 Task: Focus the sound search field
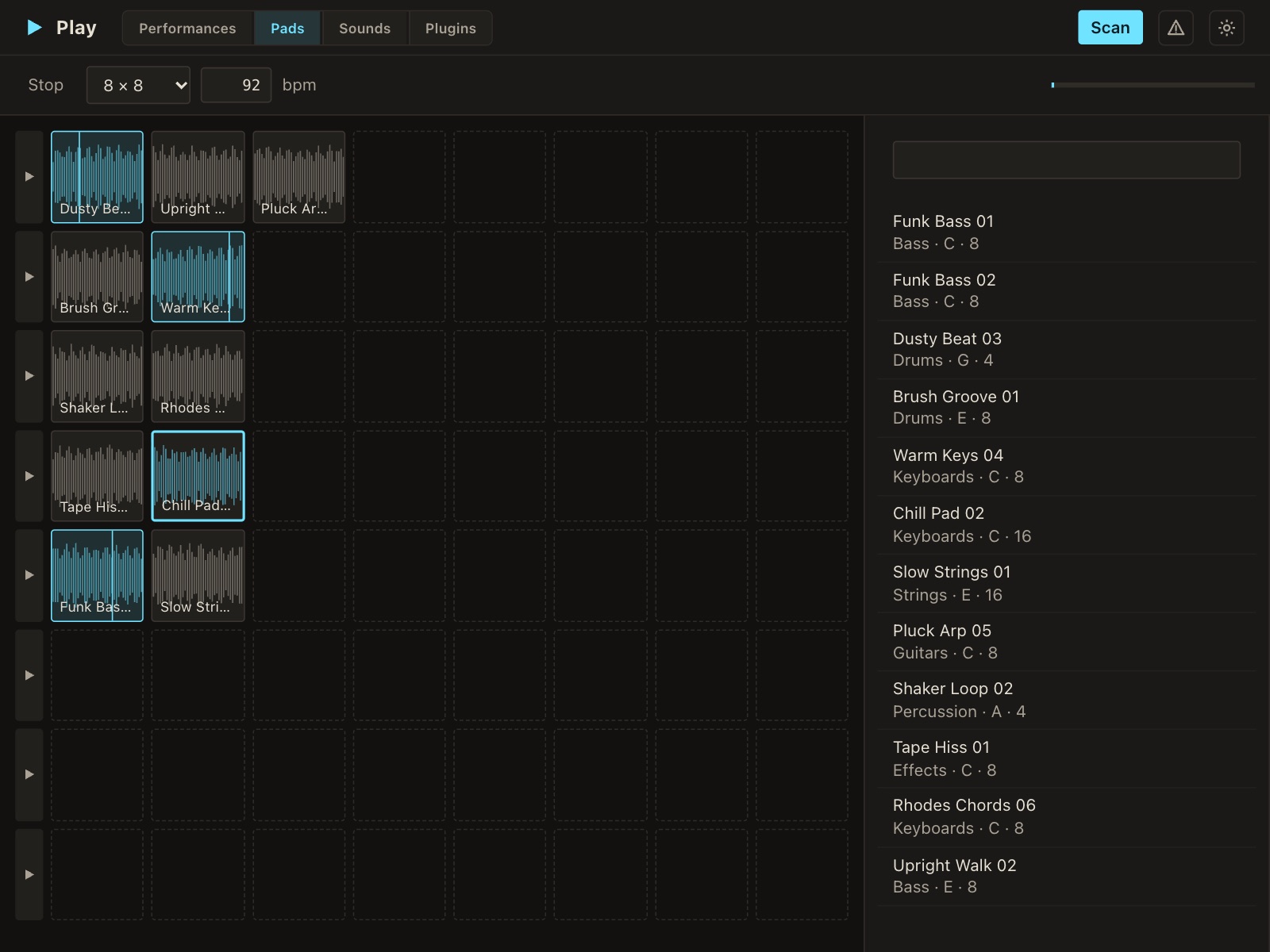(x=1066, y=159)
